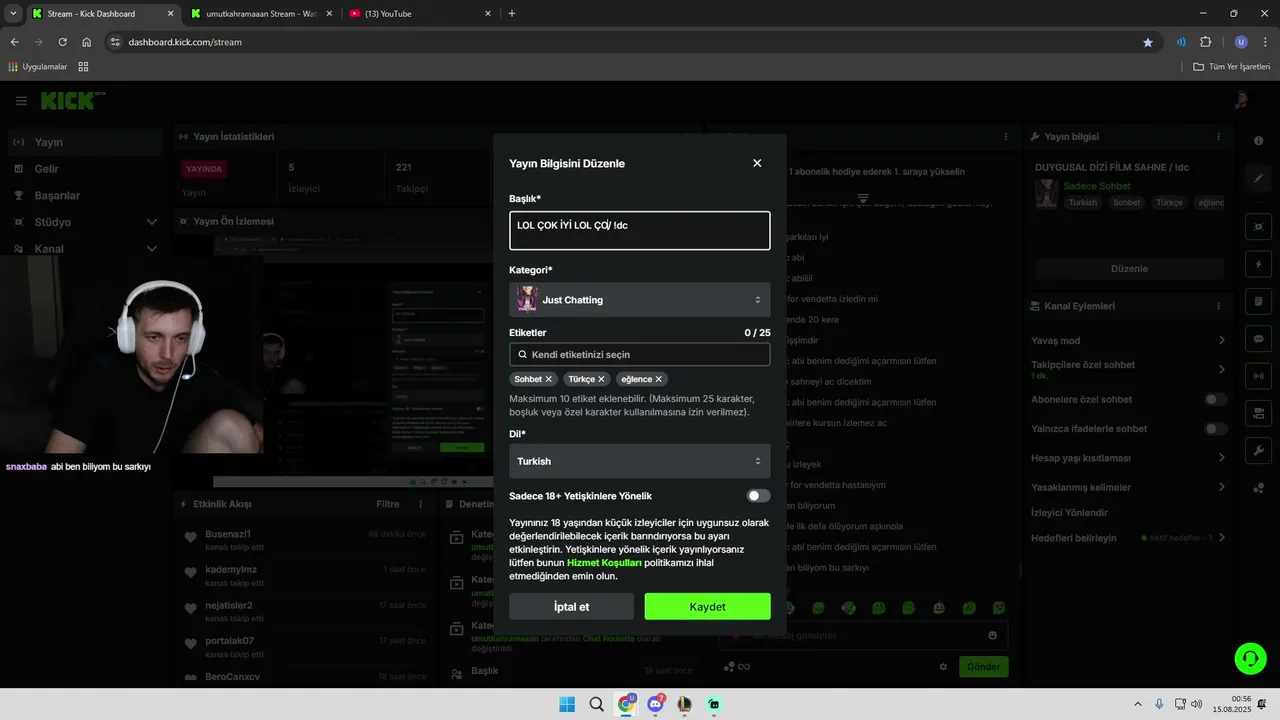Save changes with the Kaydet button
This screenshot has height=720, width=1280.
[x=707, y=607]
